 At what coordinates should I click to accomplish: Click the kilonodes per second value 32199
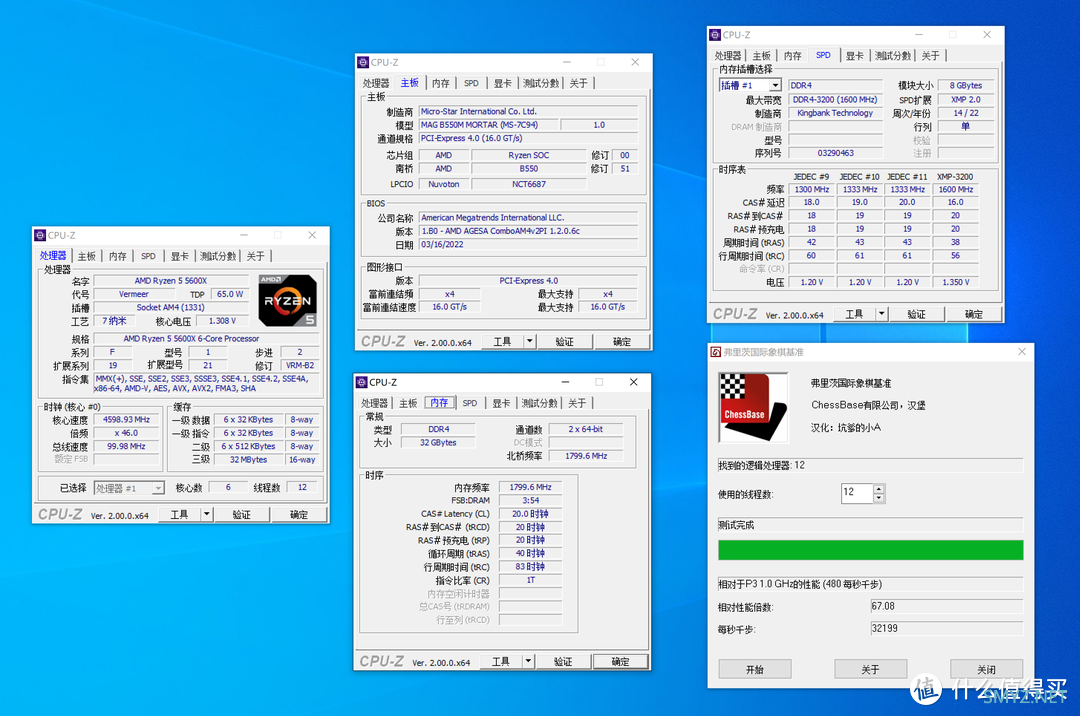pos(946,629)
